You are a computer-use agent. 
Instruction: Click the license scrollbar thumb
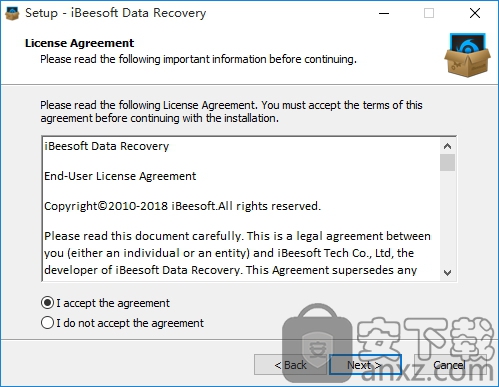pyautogui.click(x=447, y=162)
